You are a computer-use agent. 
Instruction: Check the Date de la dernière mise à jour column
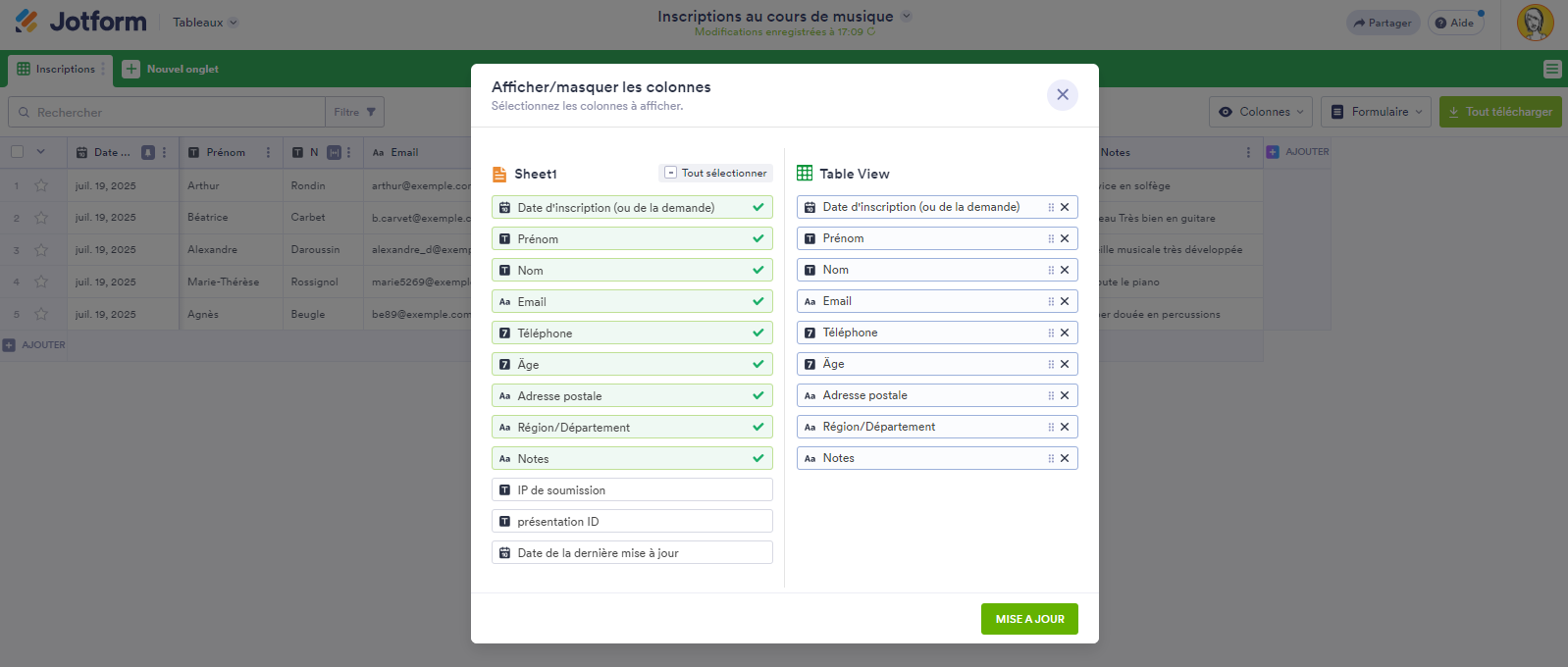[632, 553]
